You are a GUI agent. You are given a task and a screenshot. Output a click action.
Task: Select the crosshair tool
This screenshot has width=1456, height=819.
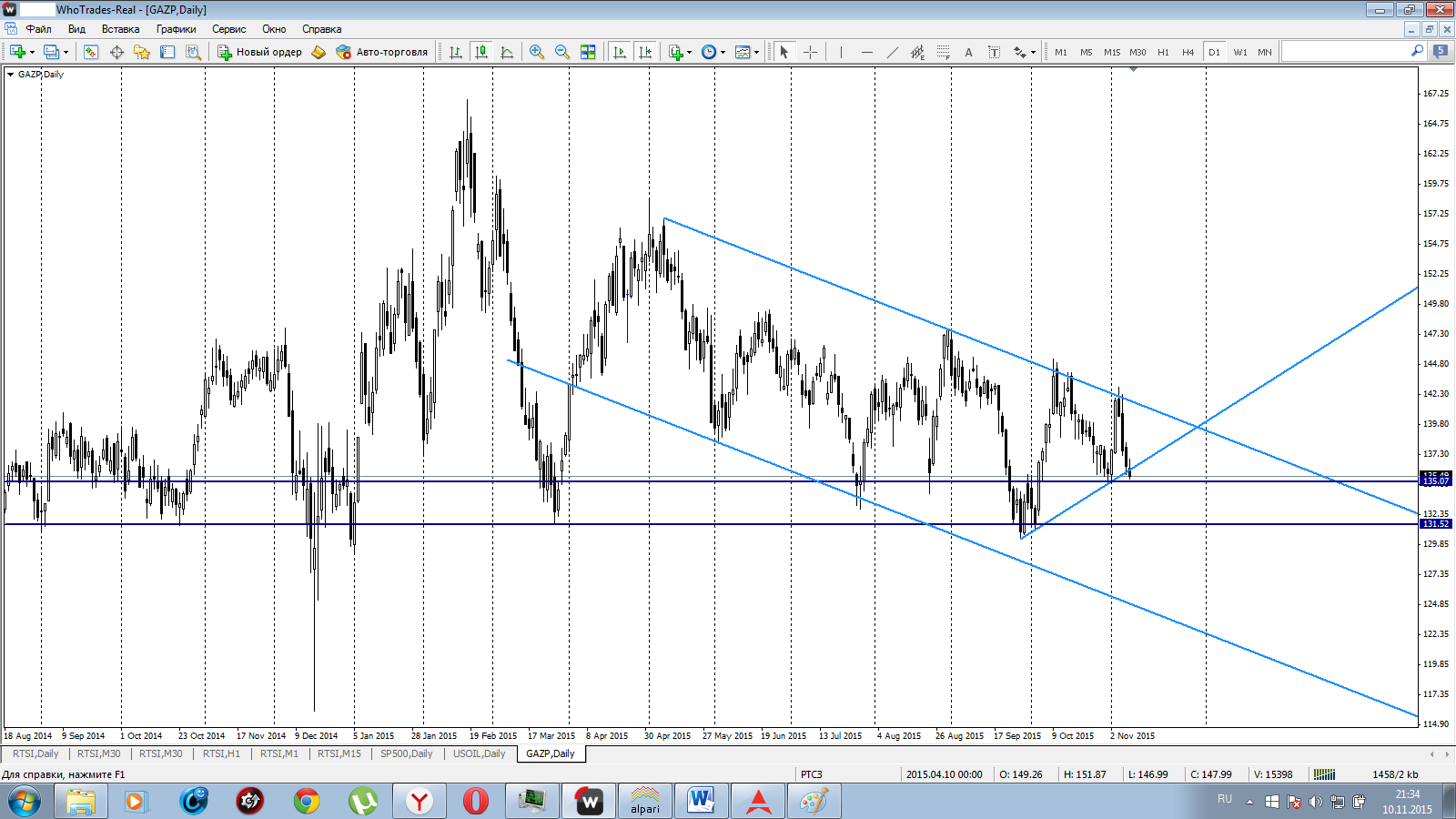point(810,52)
